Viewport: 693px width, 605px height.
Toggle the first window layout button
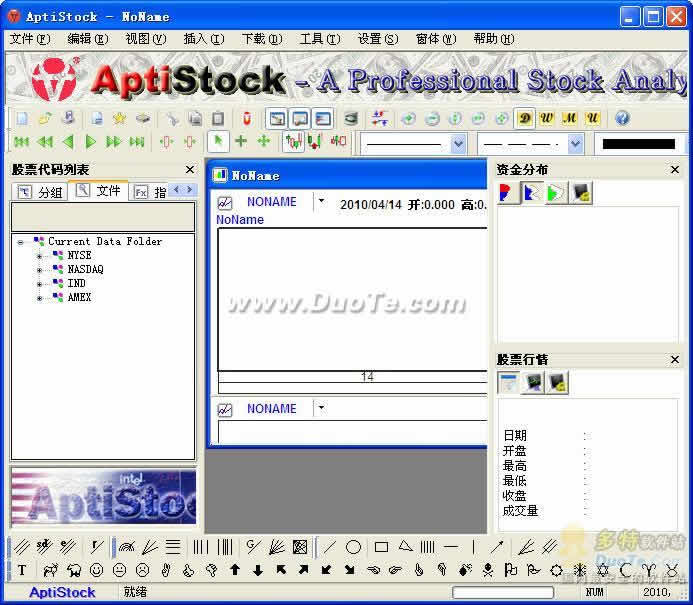(x=277, y=118)
